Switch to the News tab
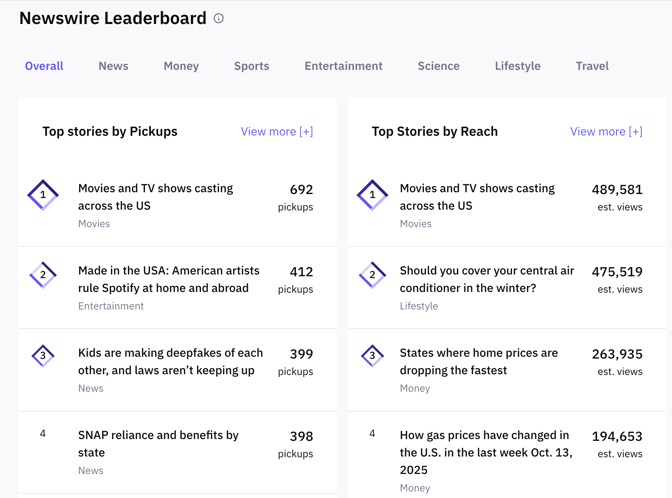672x498 pixels. click(x=113, y=66)
